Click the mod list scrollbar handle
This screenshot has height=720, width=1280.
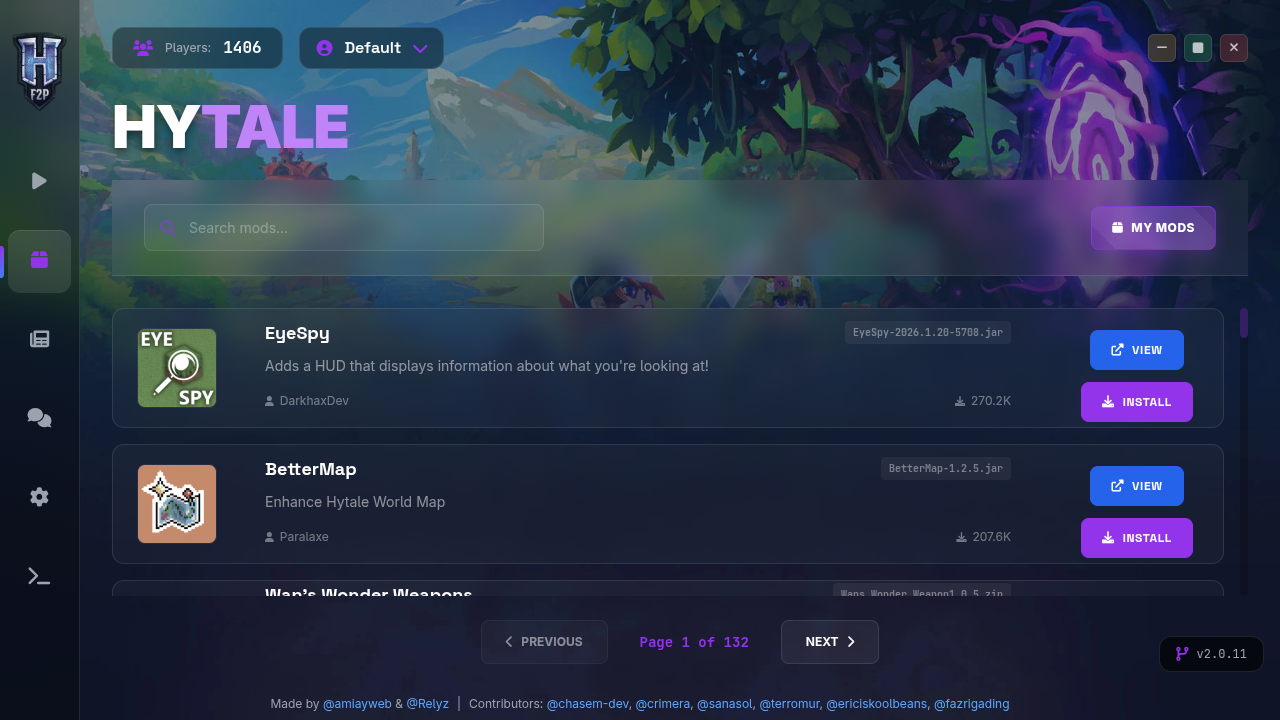coord(1244,323)
